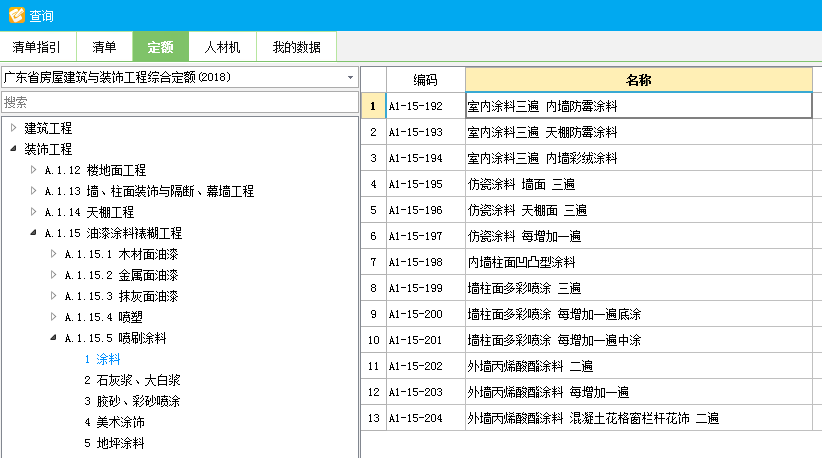This screenshot has width=822, height=458.
Task: Collapse A.1.15 油漆涂料裱糊工程 arrow
Action: coord(34,233)
